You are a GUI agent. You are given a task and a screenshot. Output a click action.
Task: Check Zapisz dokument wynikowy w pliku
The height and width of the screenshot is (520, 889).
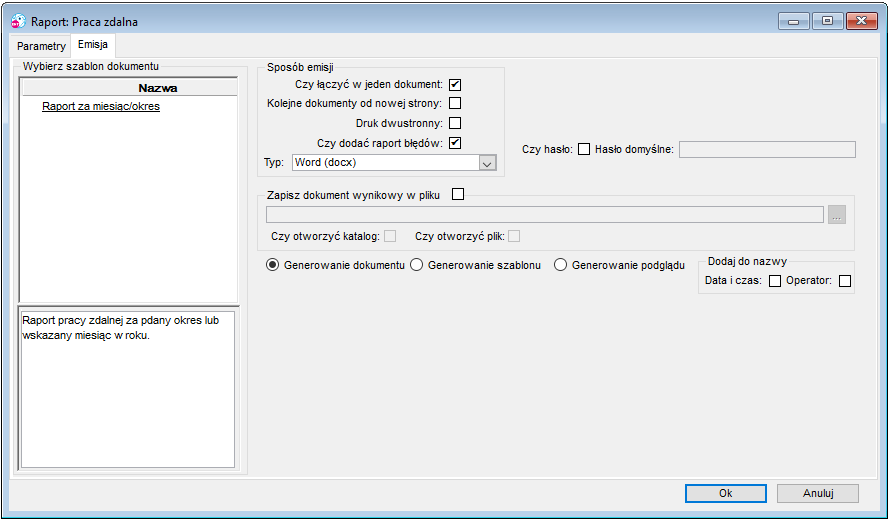pos(458,195)
